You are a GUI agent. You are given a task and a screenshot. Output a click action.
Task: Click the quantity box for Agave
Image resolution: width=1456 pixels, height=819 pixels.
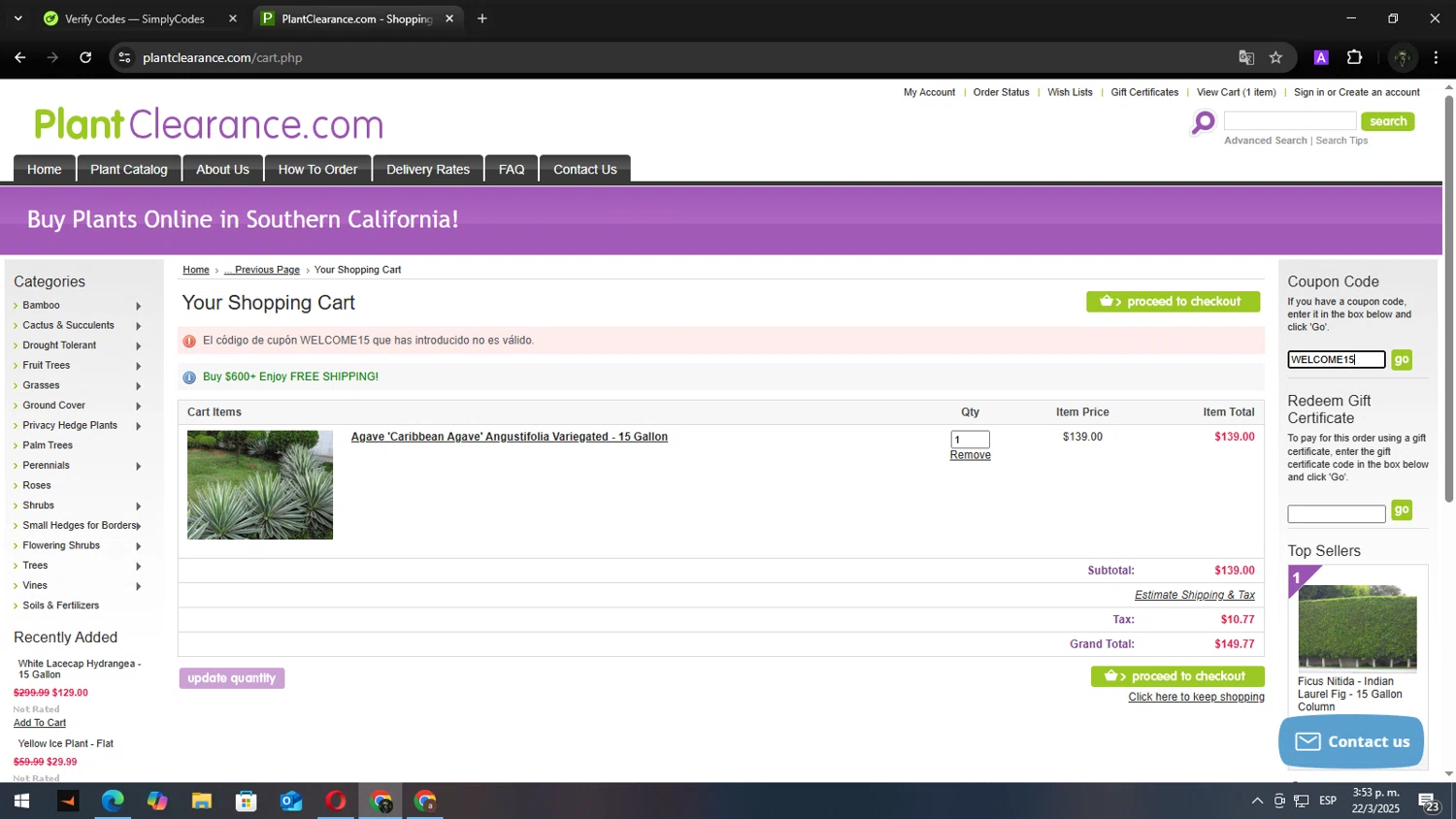tap(970, 440)
